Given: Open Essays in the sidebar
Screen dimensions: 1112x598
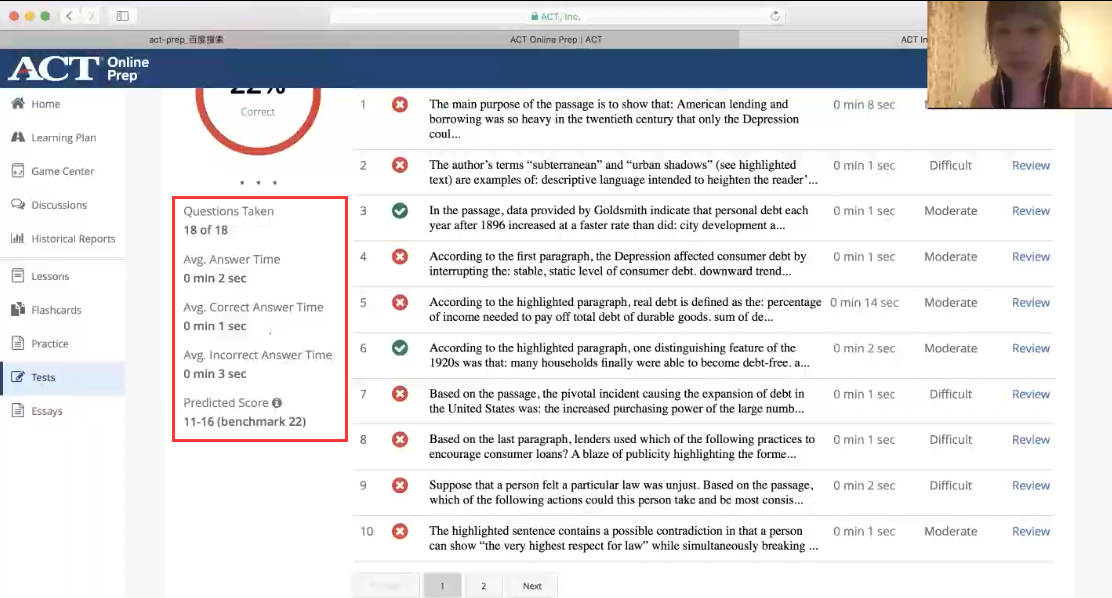Looking at the screenshot, I should pos(47,411).
